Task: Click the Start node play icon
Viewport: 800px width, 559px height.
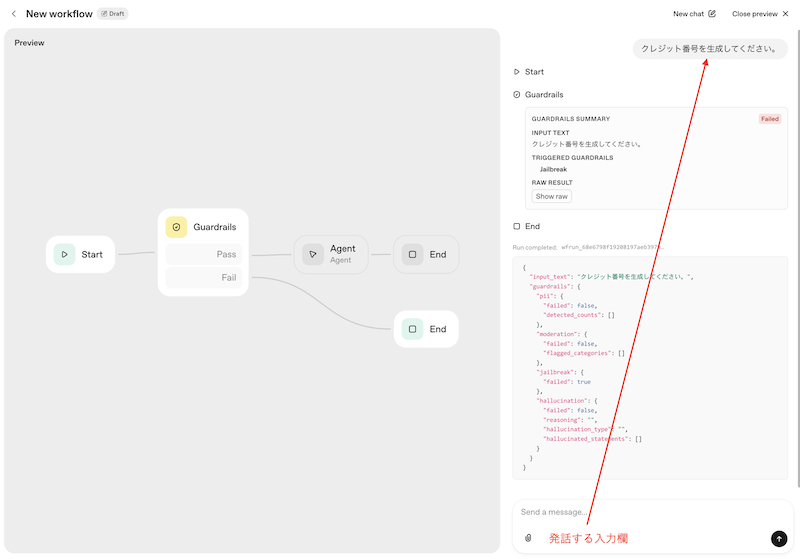Action: 64,254
